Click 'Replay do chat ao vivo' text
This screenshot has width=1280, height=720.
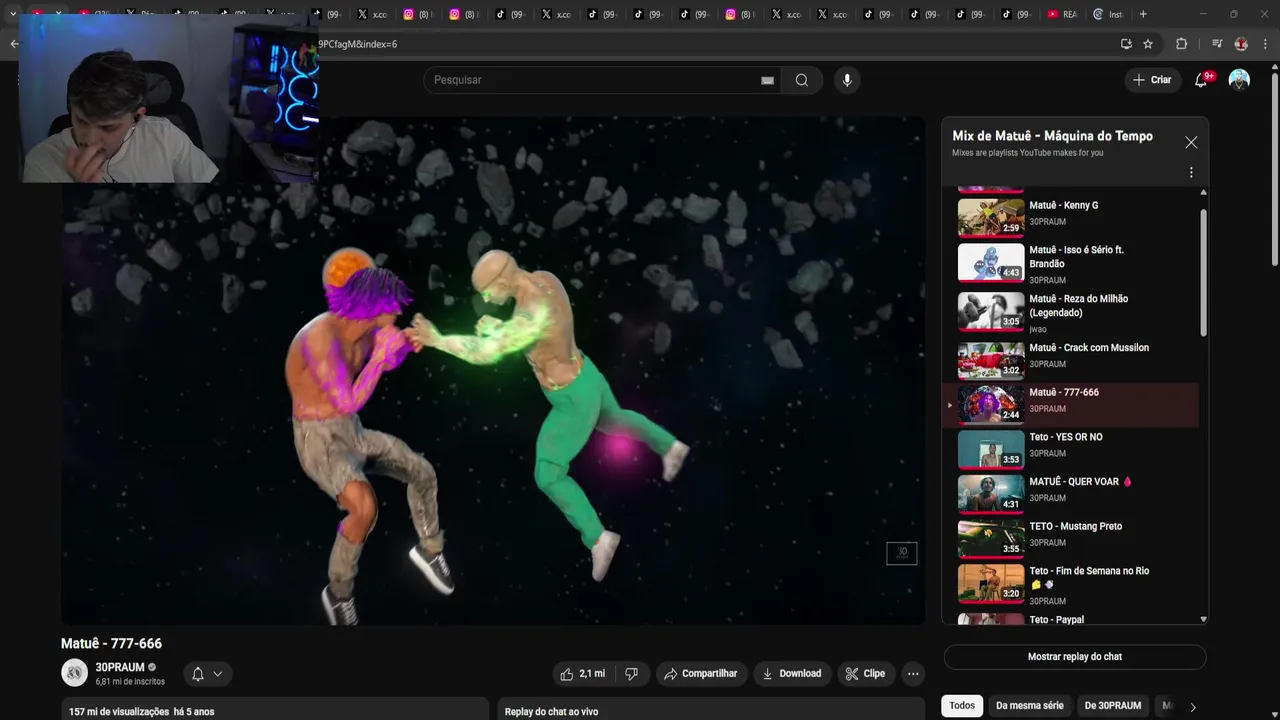[x=551, y=712]
